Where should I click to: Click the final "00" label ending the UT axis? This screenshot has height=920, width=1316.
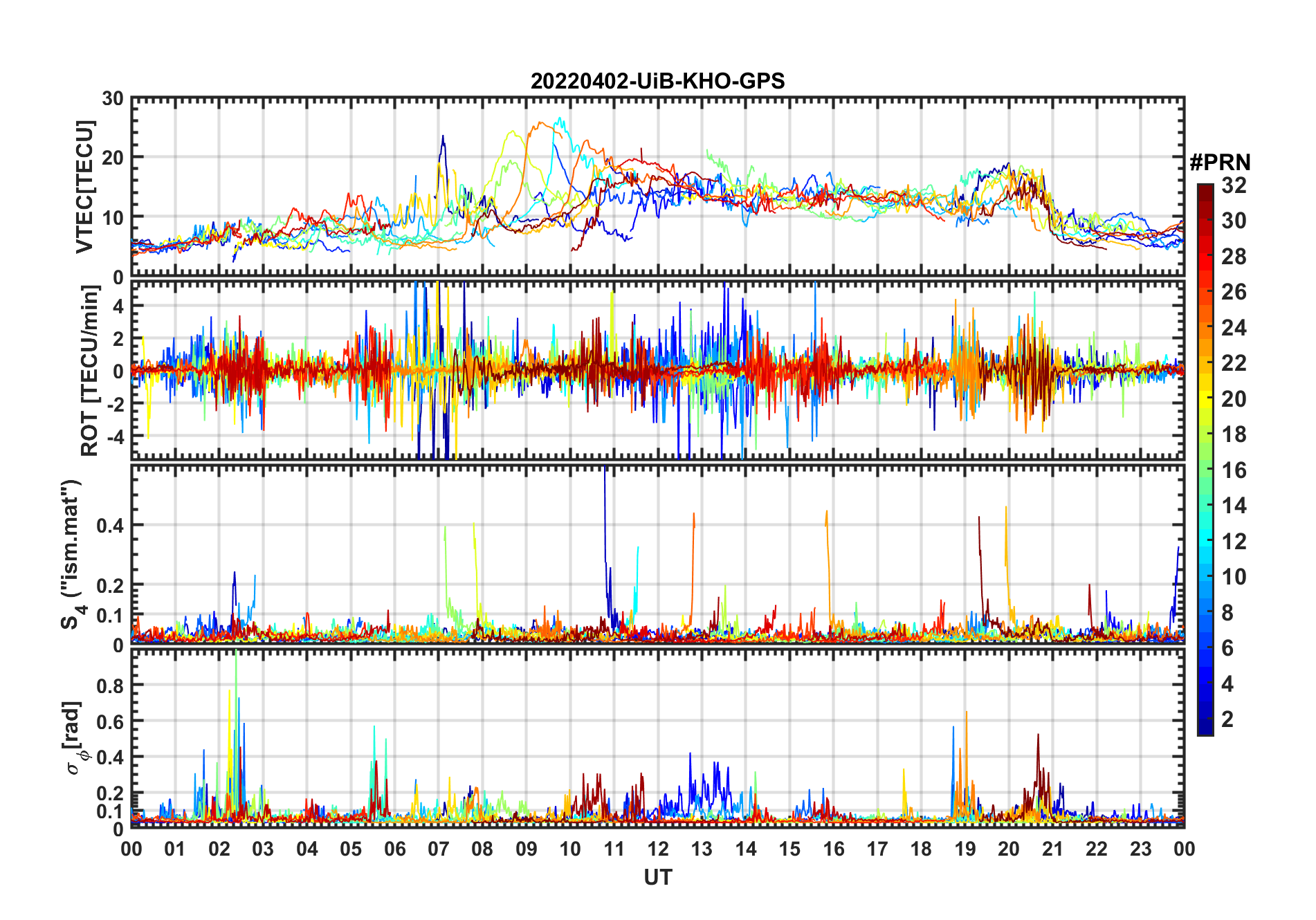(x=1184, y=849)
